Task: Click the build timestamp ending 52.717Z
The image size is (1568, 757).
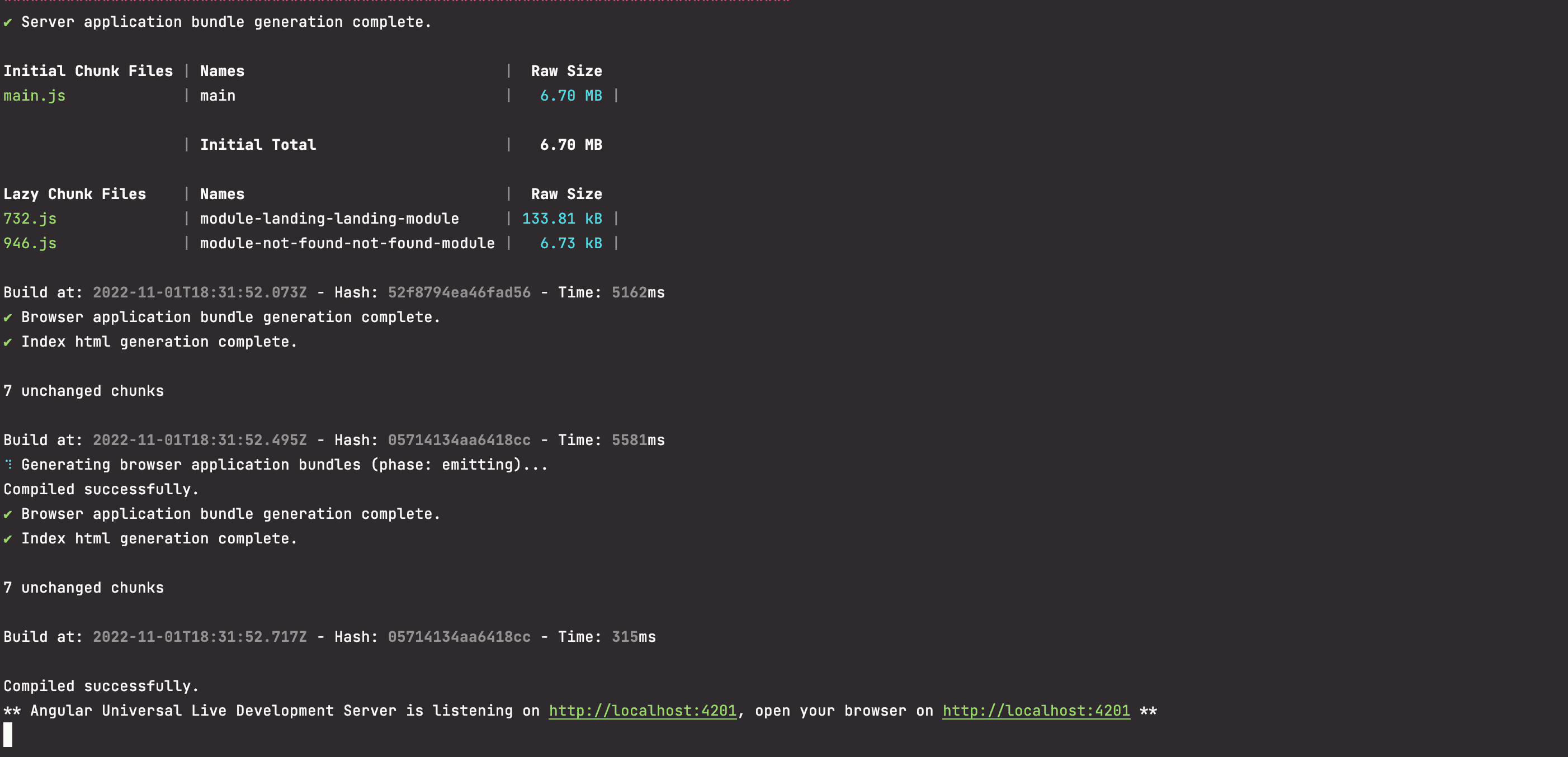Action: click(200, 637)
